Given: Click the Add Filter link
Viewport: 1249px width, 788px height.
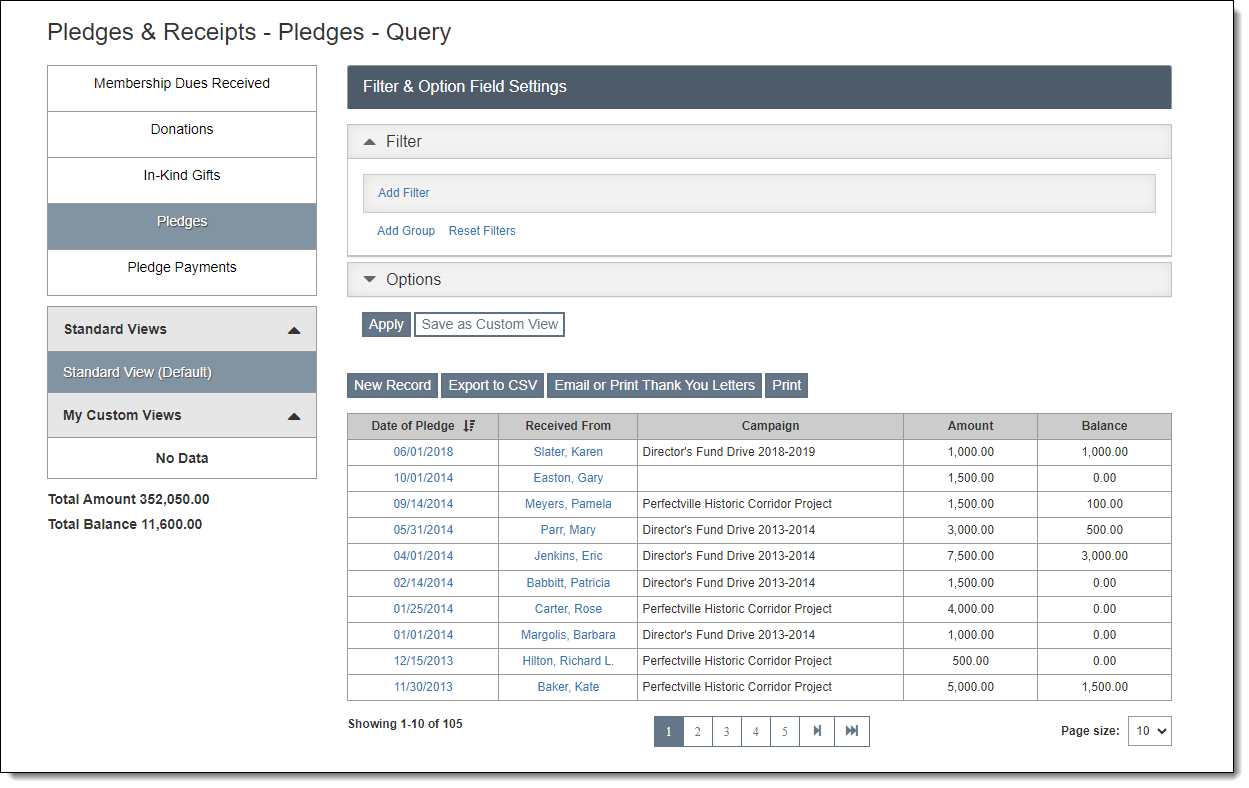Looking at the screenshot, I should pos(404,193).
